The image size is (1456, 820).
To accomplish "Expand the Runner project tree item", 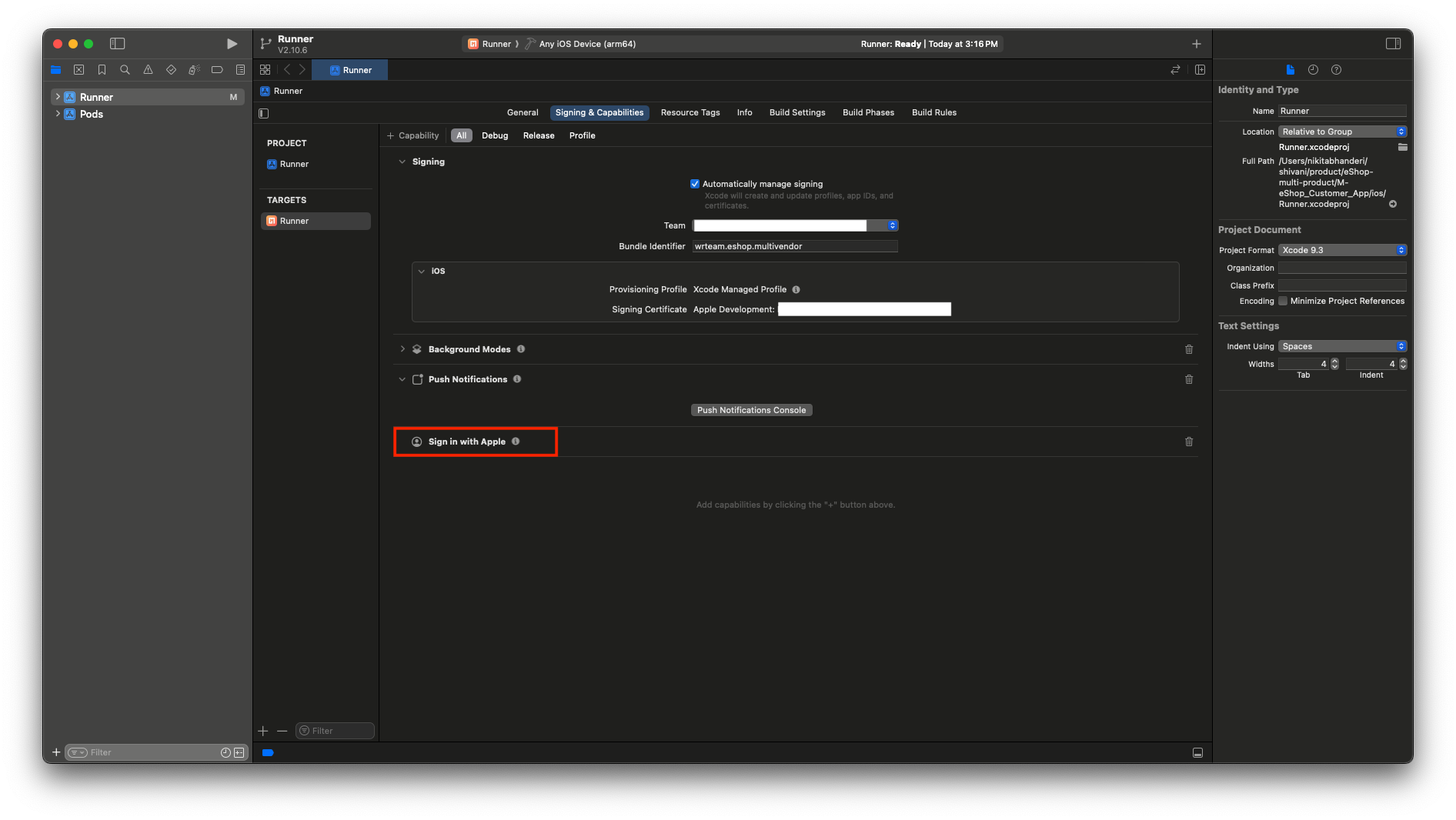I will [x=58, y=97].
